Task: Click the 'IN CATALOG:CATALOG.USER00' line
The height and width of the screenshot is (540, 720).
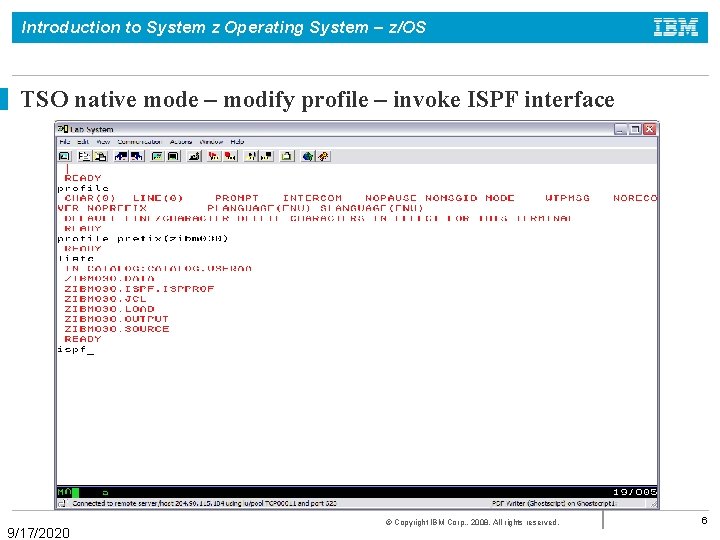Action: pyautogui.click(x=158, y=269)
